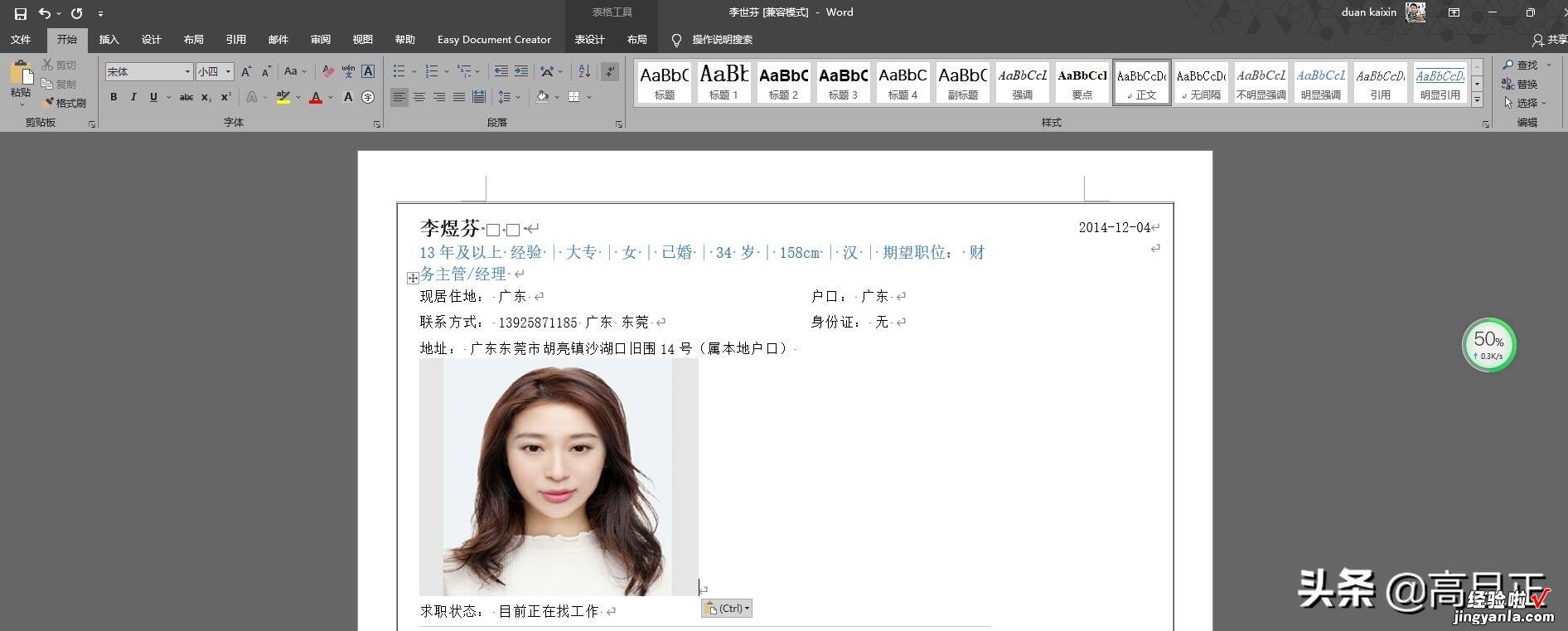1568x631 pixels.
Task: Open the Multilevel List options
Action: (x=467, y=72)
